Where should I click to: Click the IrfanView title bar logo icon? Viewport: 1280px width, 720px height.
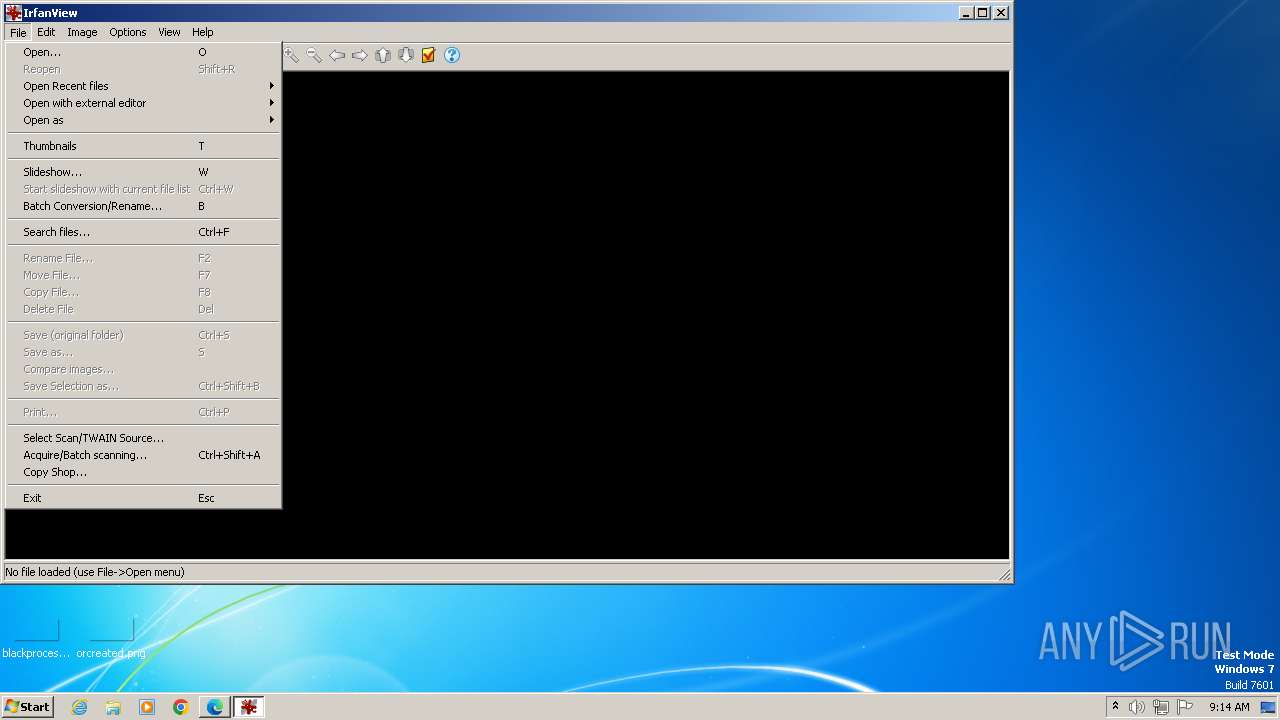[14, 13]
